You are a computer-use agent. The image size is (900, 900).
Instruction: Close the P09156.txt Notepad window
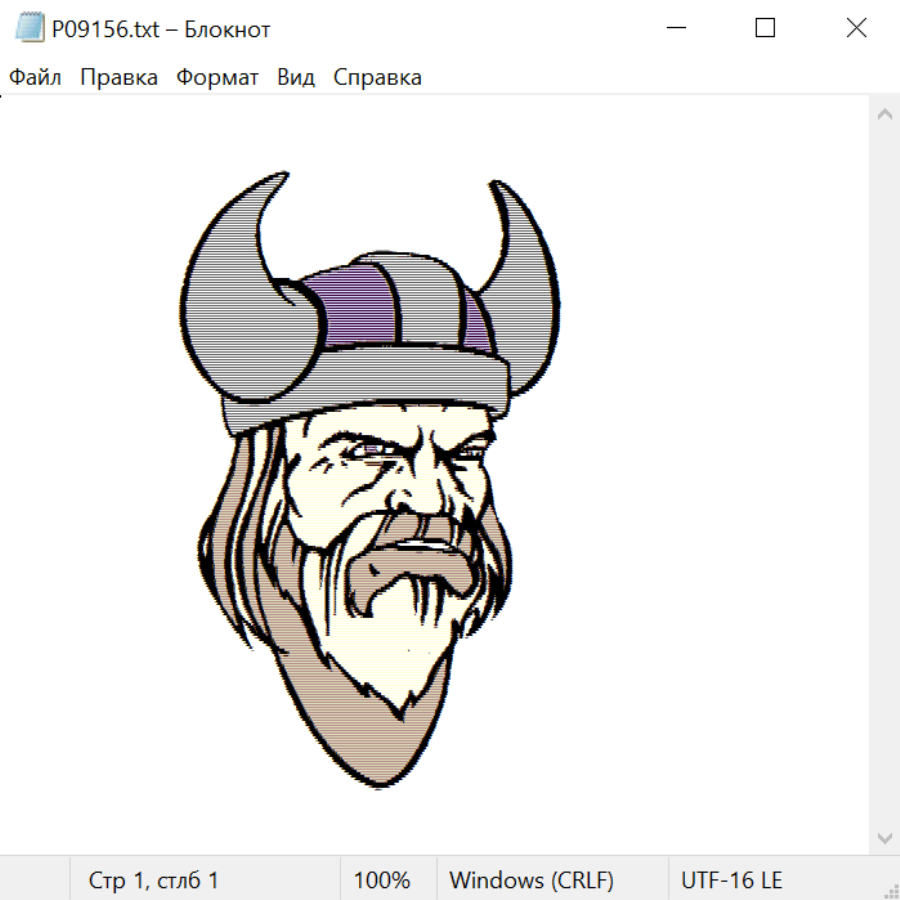point(856,29)
